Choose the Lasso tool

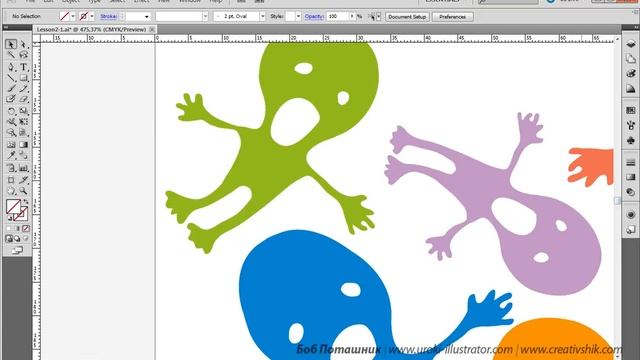tap(24, 55)
